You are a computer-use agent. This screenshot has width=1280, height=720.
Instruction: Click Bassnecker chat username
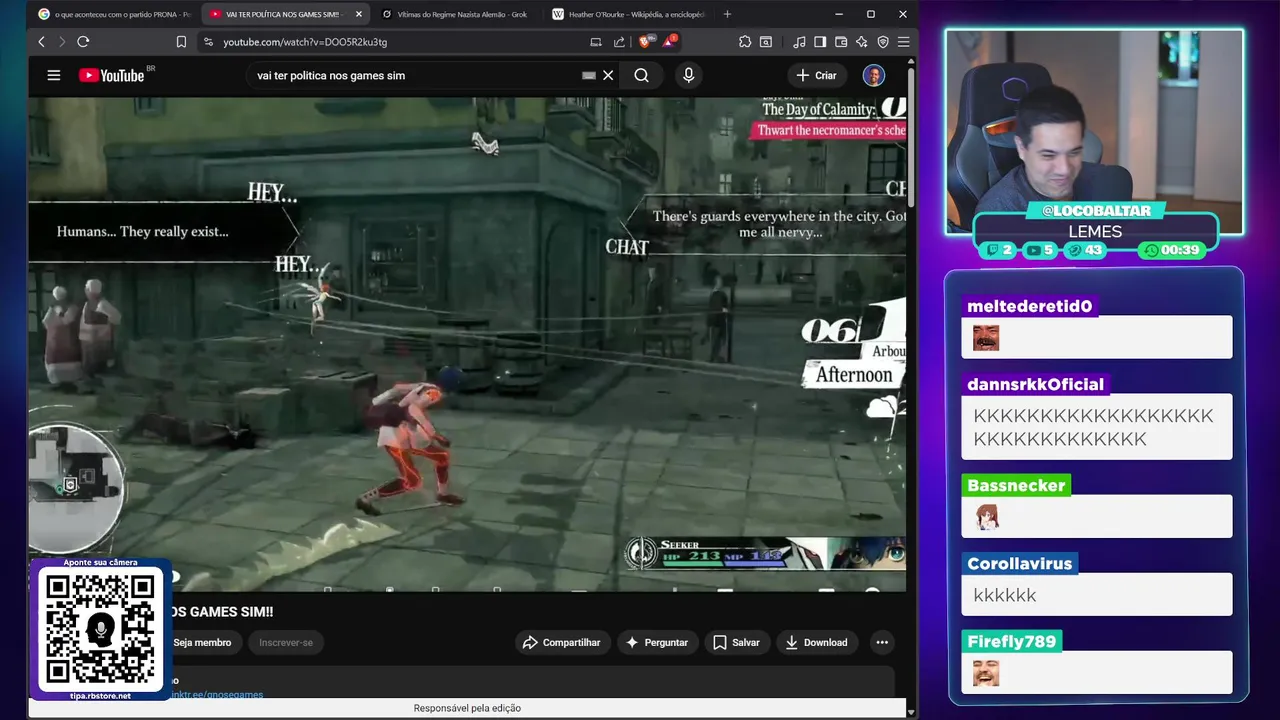[1016, 485]
